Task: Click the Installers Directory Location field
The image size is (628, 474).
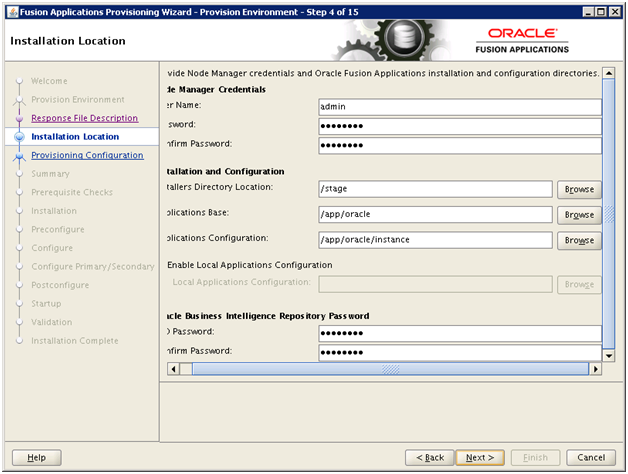Action: (435, 189)
